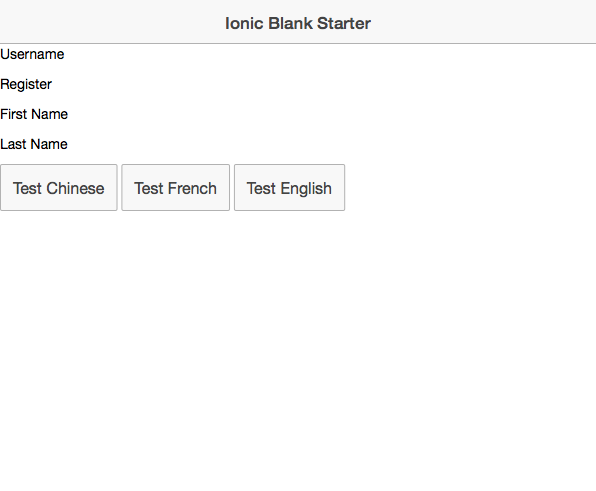Tap the 'Chinese' text on first button
Image resolution: width=596 pixels, height=491 pixels.
[x=75, y=188]
